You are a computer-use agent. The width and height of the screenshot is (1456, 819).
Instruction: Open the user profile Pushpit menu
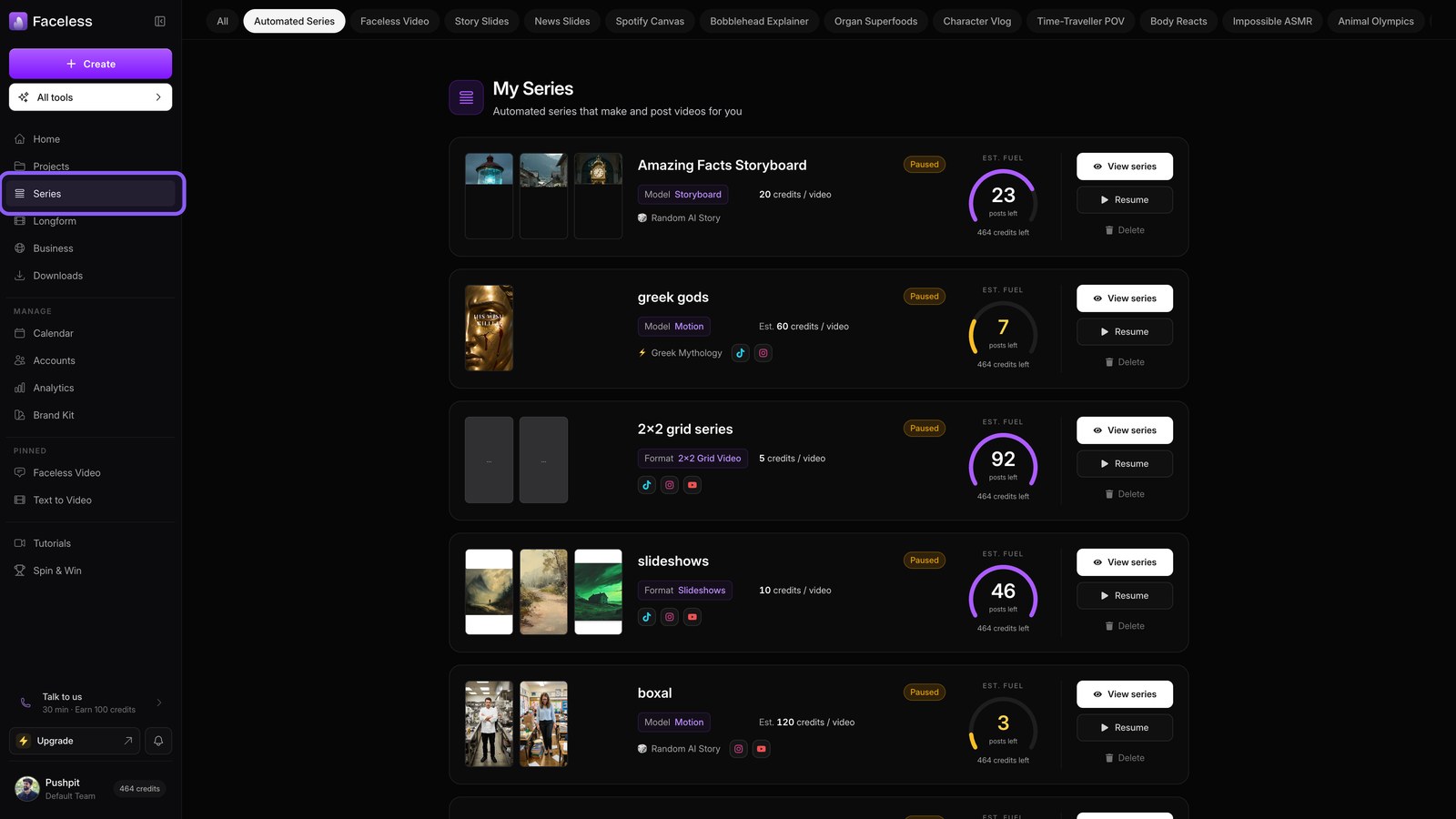90,789
